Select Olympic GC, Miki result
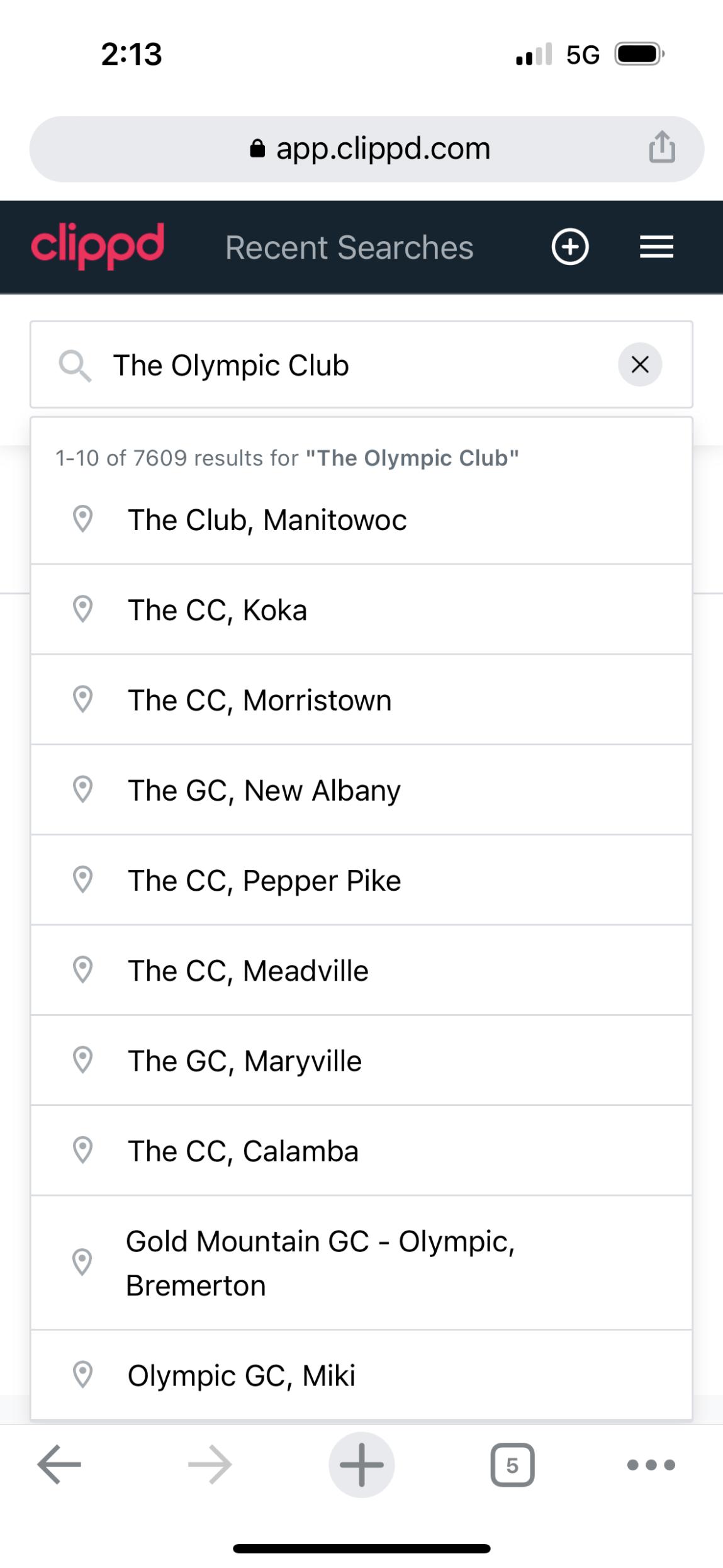 click(241, 1375)
